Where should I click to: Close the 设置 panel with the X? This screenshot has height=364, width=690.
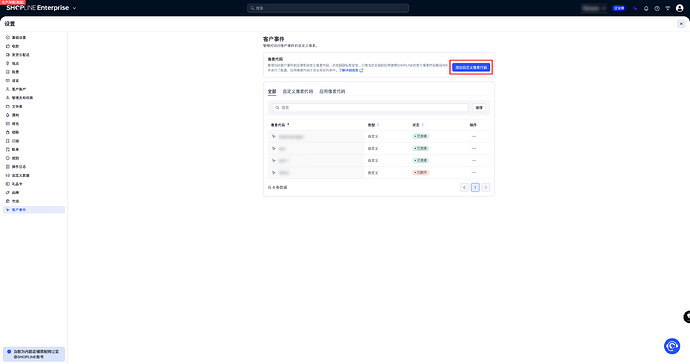click(681, 24)
